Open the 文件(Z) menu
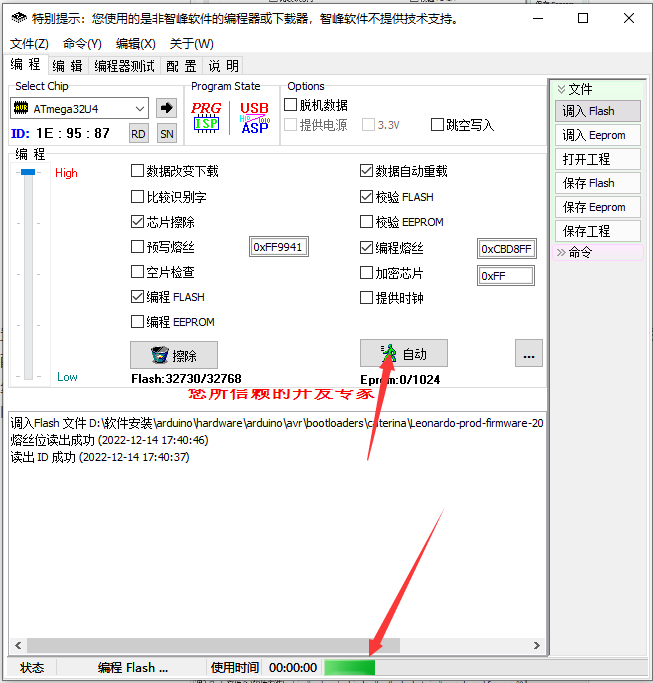 pyautogui.click(x=29, y=44)
